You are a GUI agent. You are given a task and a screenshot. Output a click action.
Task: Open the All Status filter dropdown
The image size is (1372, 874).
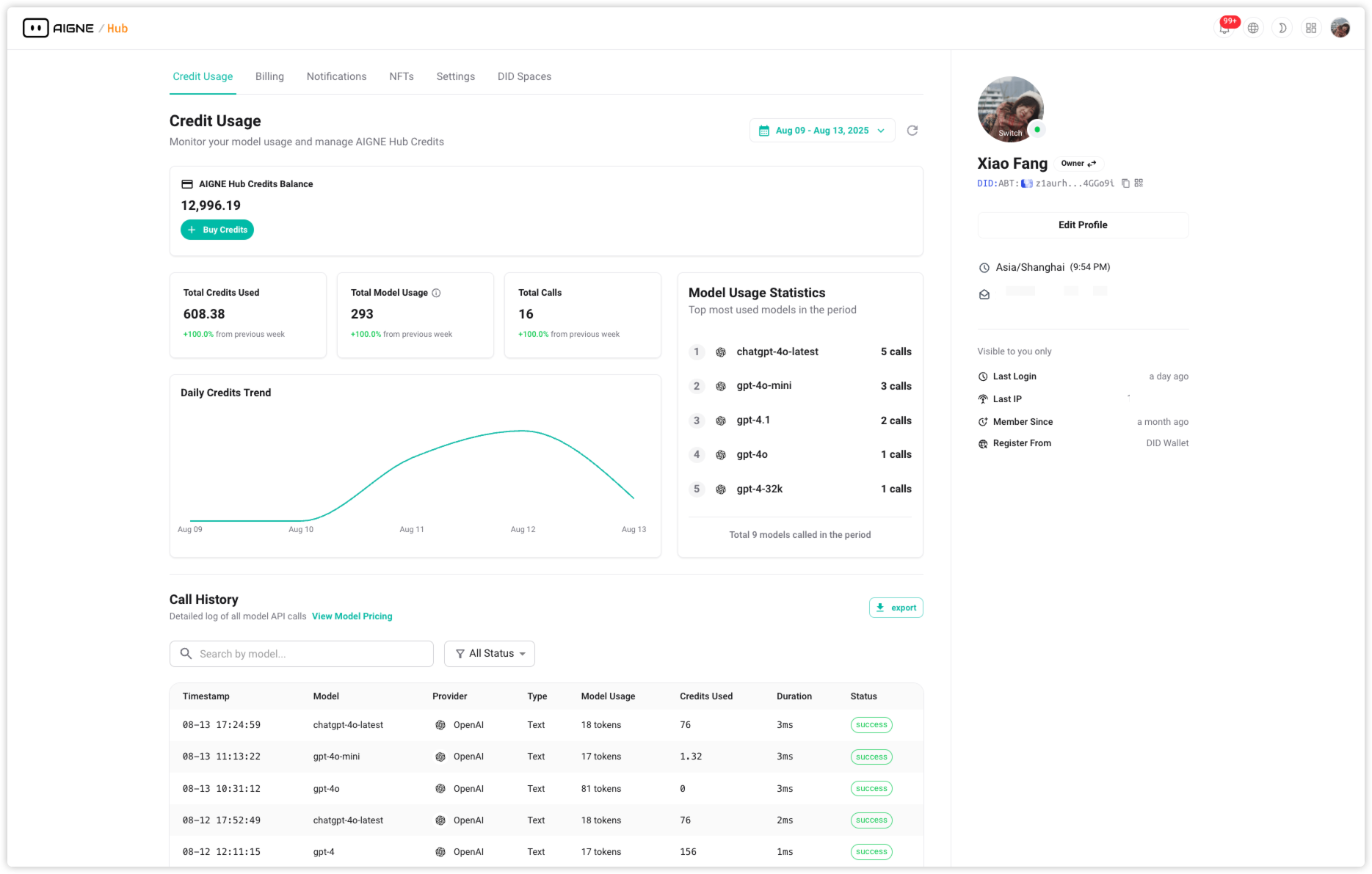tap(490, 654)
